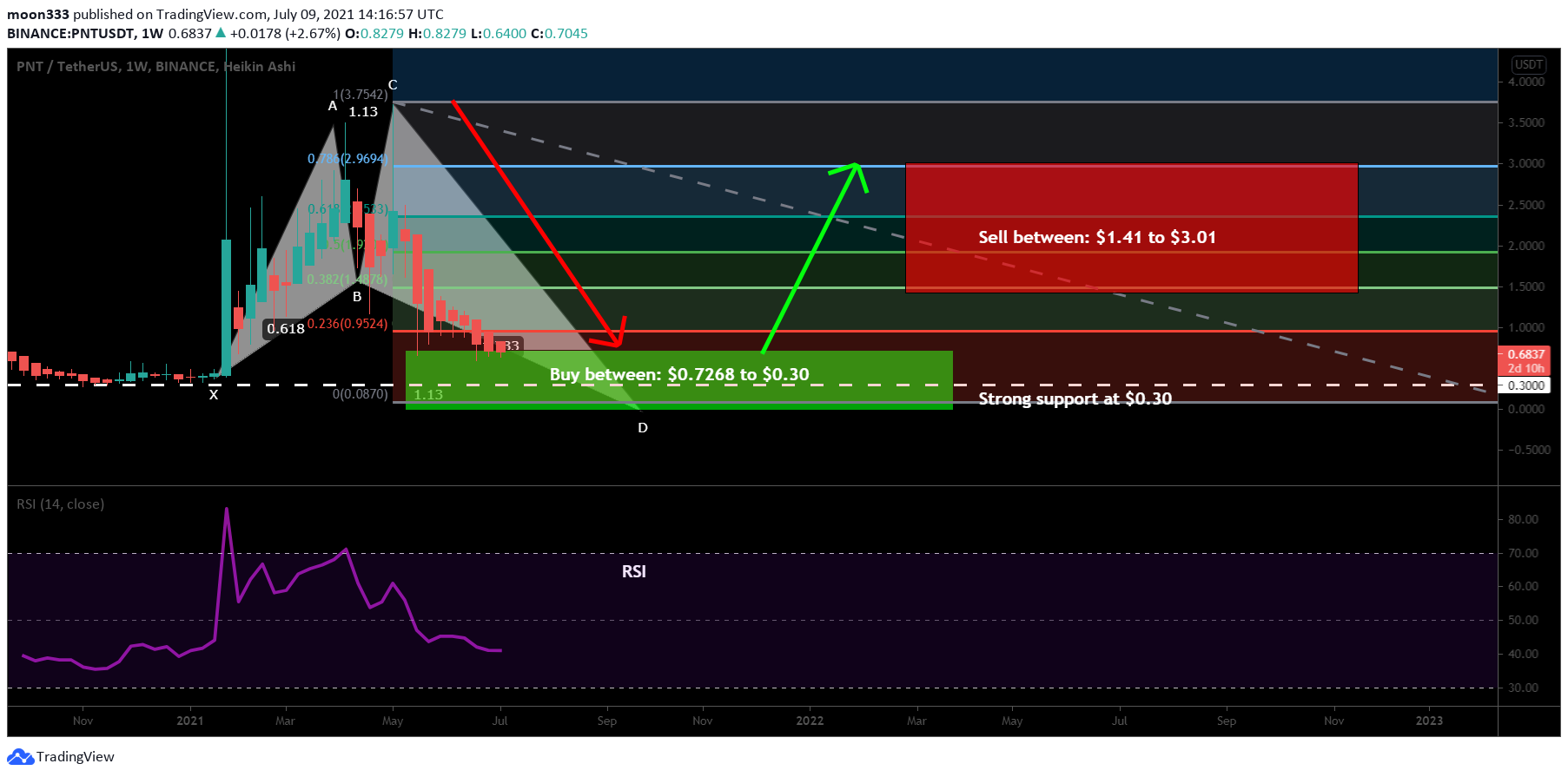
Task: Click the 4.0000 price scale value
Action: (x=1526, y=82)
